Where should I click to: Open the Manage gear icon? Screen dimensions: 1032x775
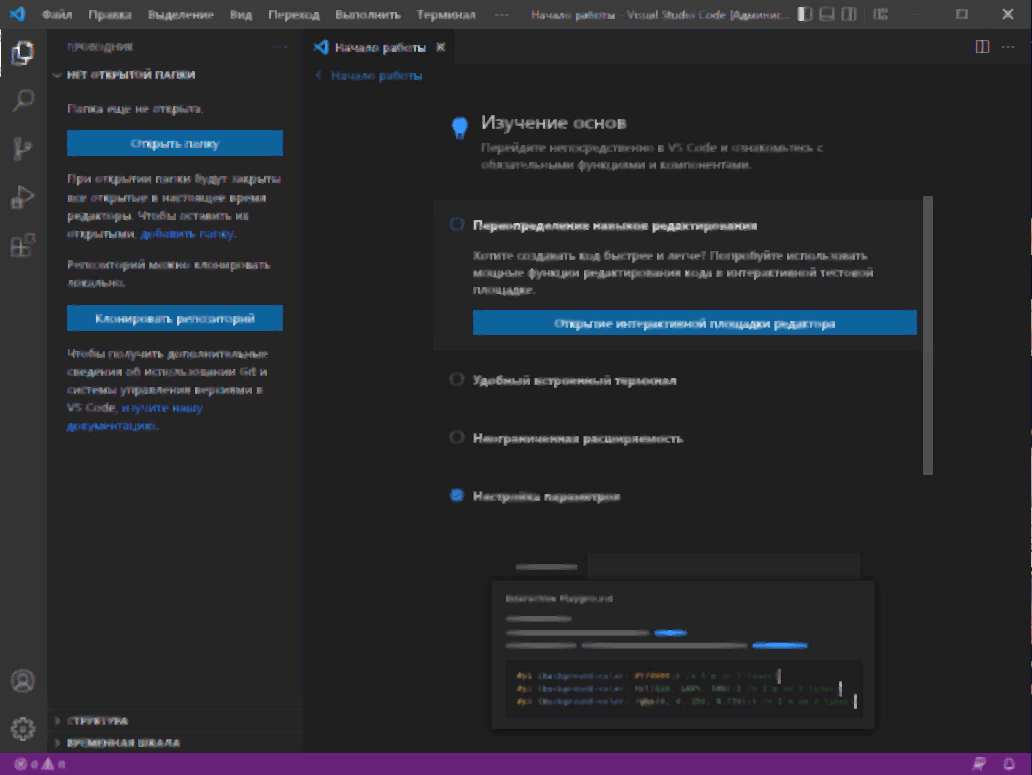point(23,728)
